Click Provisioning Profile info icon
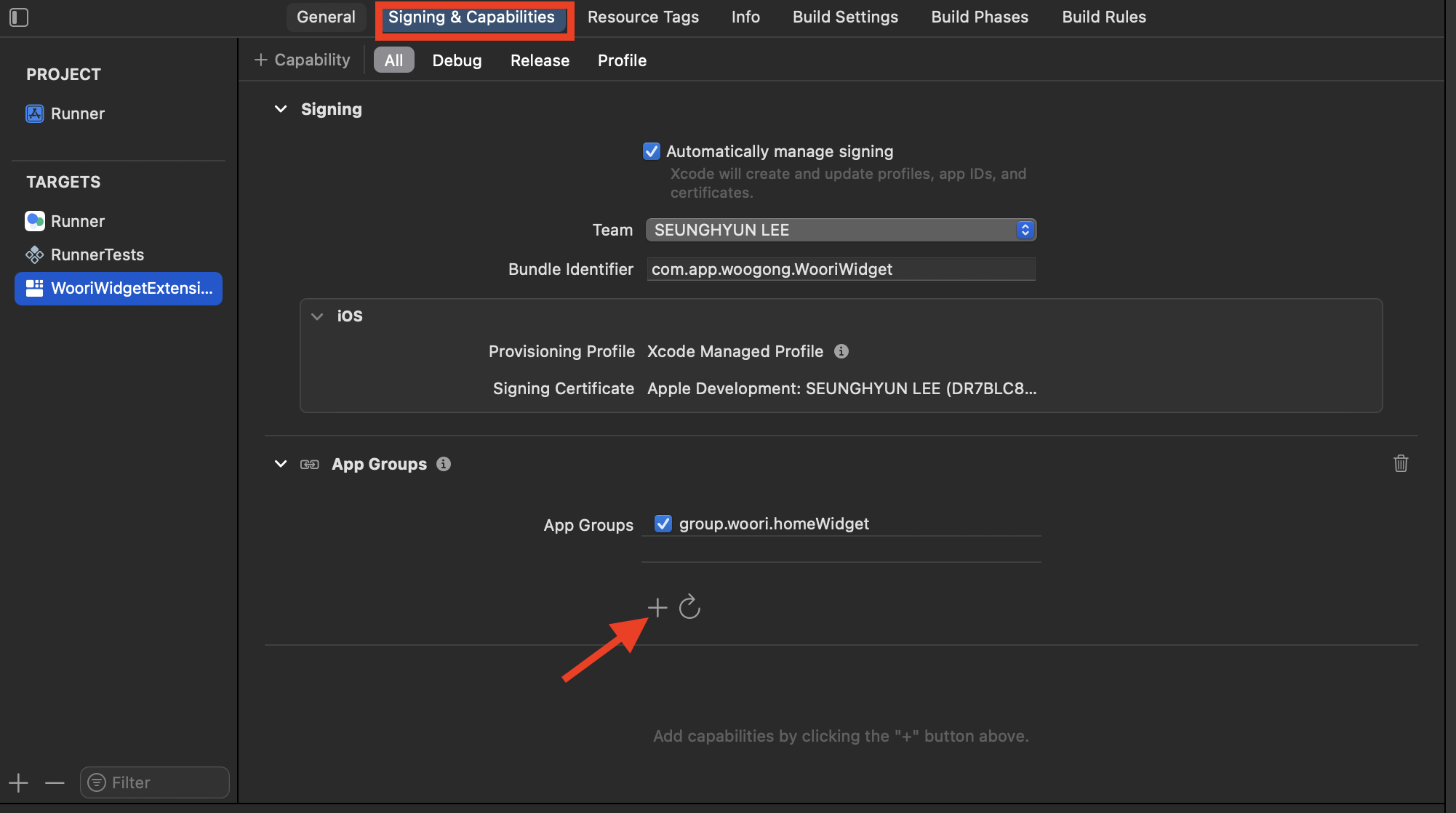The height and width of the screenshot is (813, 1456). click(841, 351)
